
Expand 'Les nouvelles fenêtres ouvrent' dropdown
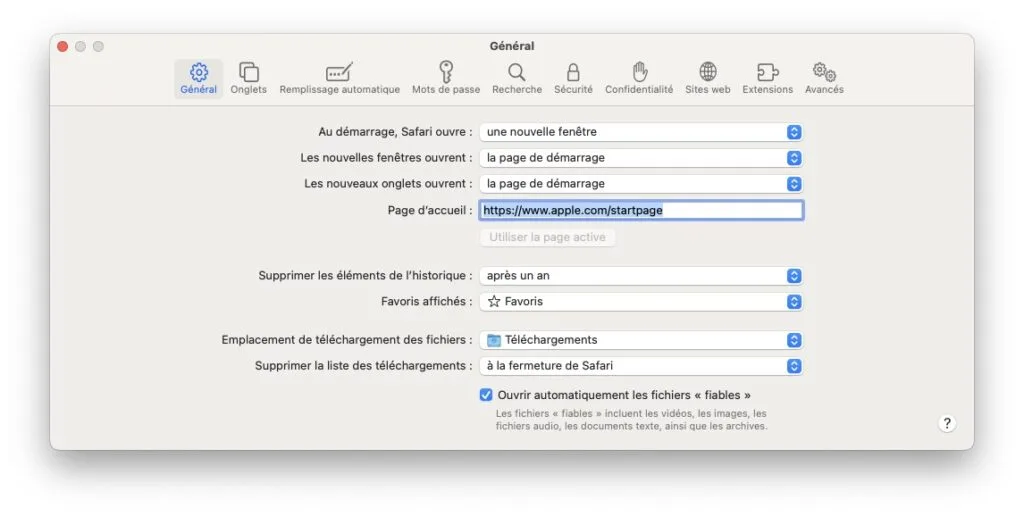point(641,158)
